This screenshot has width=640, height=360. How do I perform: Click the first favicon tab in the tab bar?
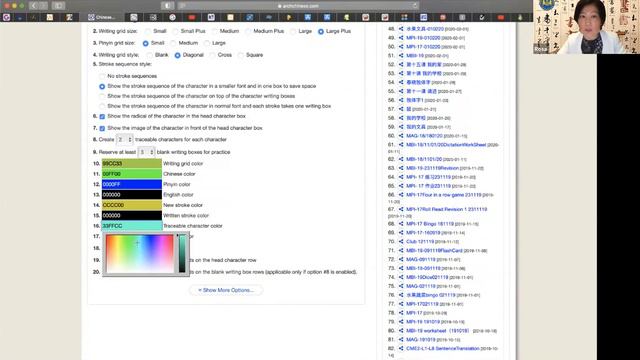[7, 17]
